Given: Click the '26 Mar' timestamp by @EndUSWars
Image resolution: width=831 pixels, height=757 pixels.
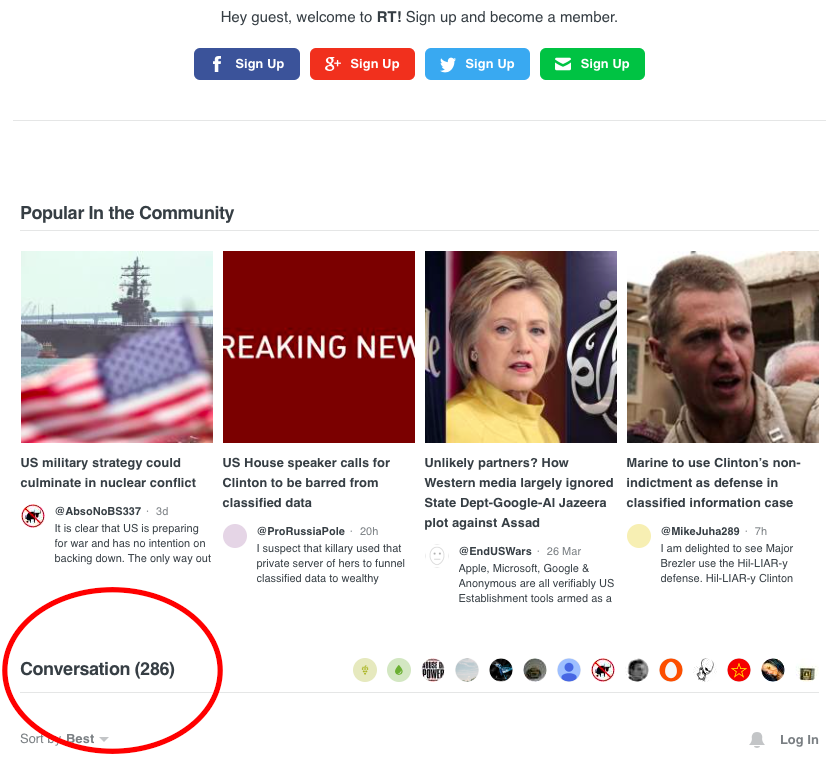Looking at the screenshot, I should click(x=563, y=551).
